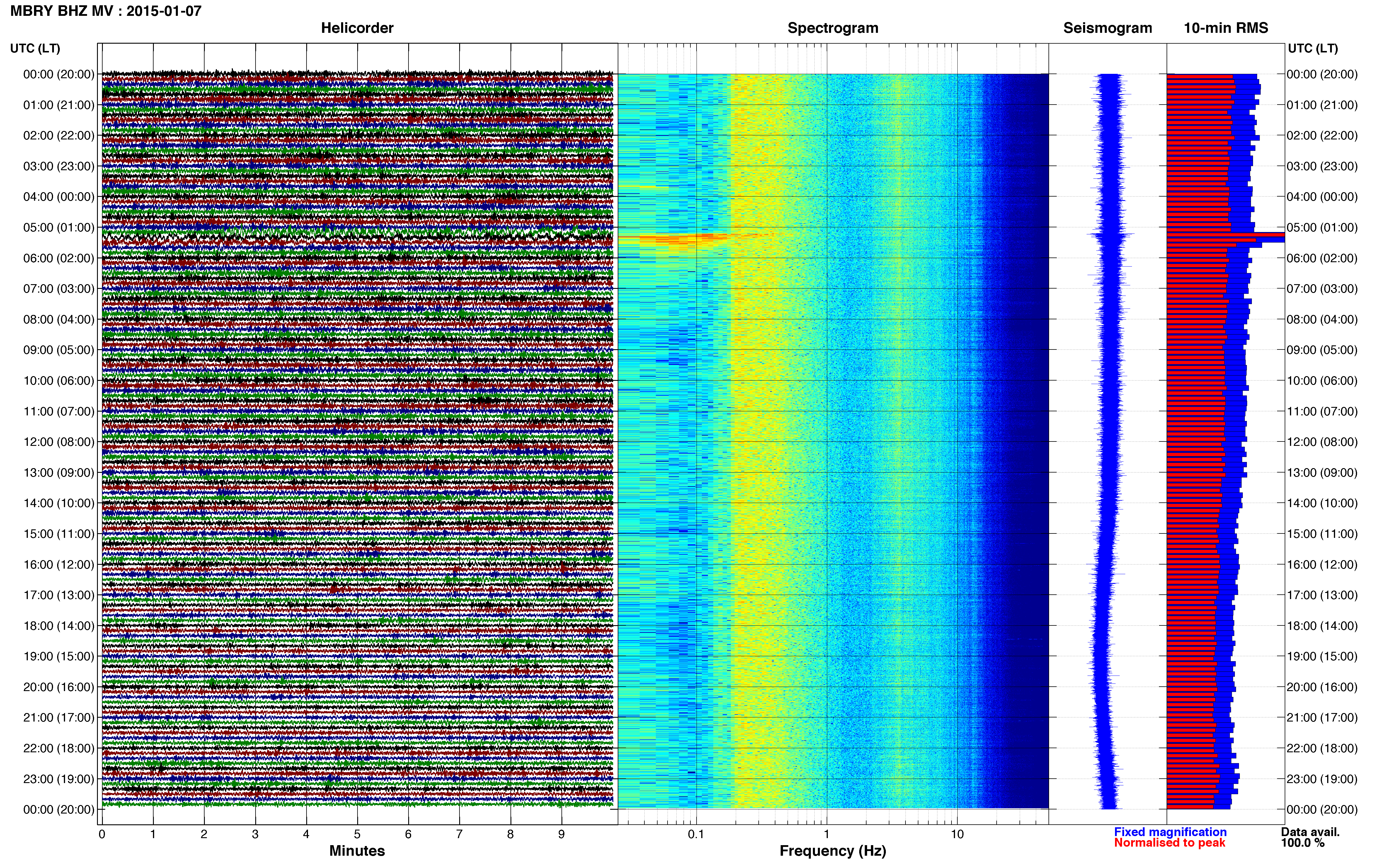The image size is (1389, 868).
Task: Click '14:00 (10:00)' beside the RMS panel
Action: pyautogui.click(x=1322, y=504)
